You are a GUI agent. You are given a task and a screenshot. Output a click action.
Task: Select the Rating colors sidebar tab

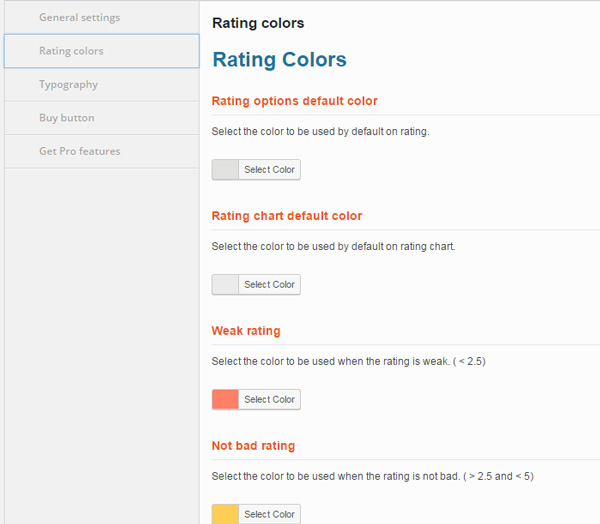[71, 51]
